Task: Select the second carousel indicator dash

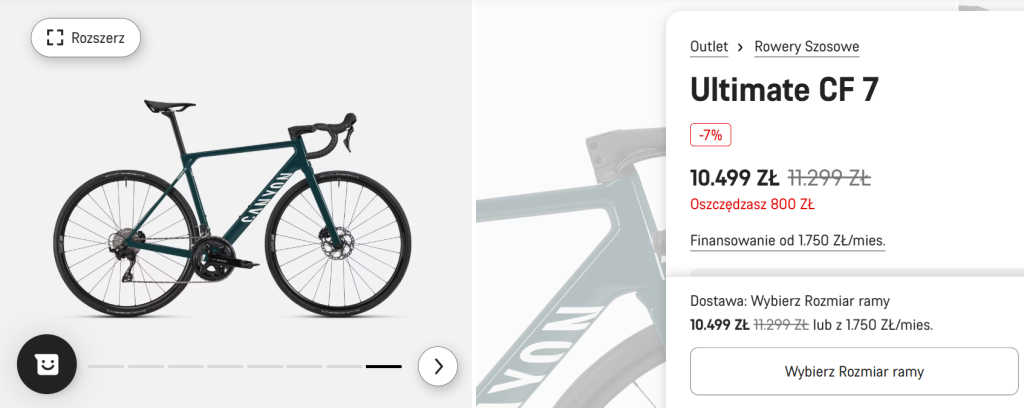Action: click(x=145, y=367)
